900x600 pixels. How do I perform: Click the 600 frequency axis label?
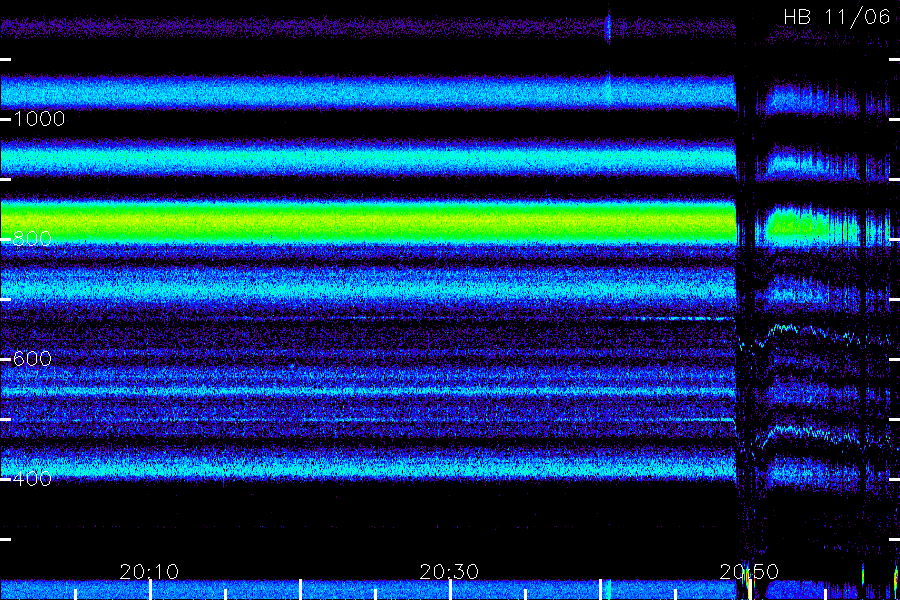(x=32, y=359)
